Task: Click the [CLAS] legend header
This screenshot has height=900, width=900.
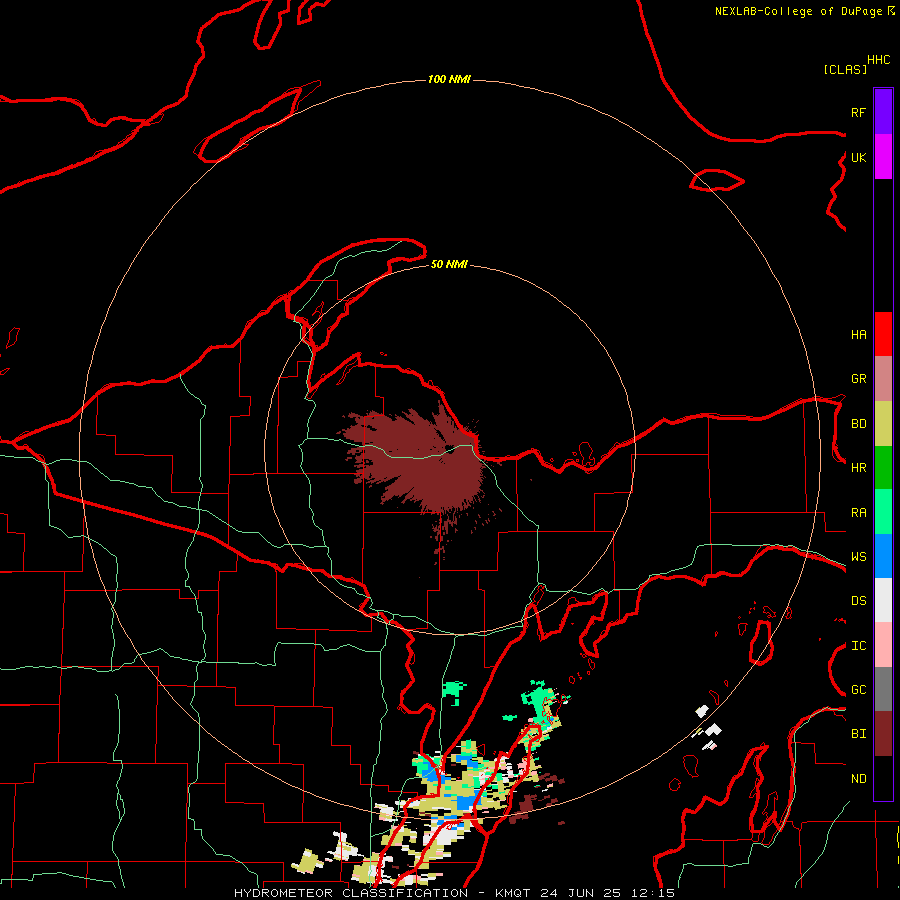Action: coord(845,69)
